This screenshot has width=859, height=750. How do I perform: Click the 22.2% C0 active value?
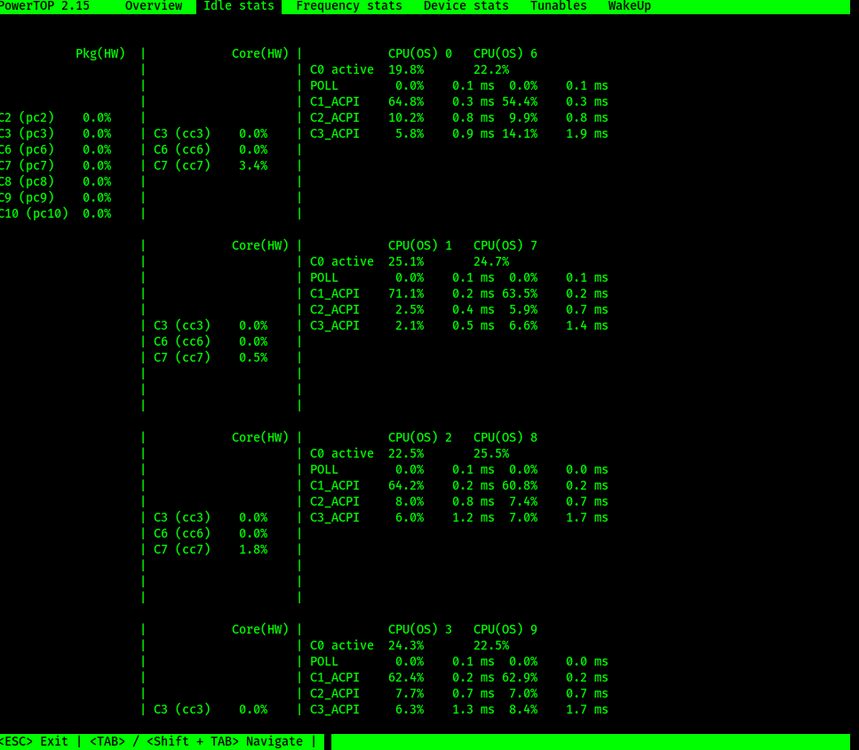491,70
